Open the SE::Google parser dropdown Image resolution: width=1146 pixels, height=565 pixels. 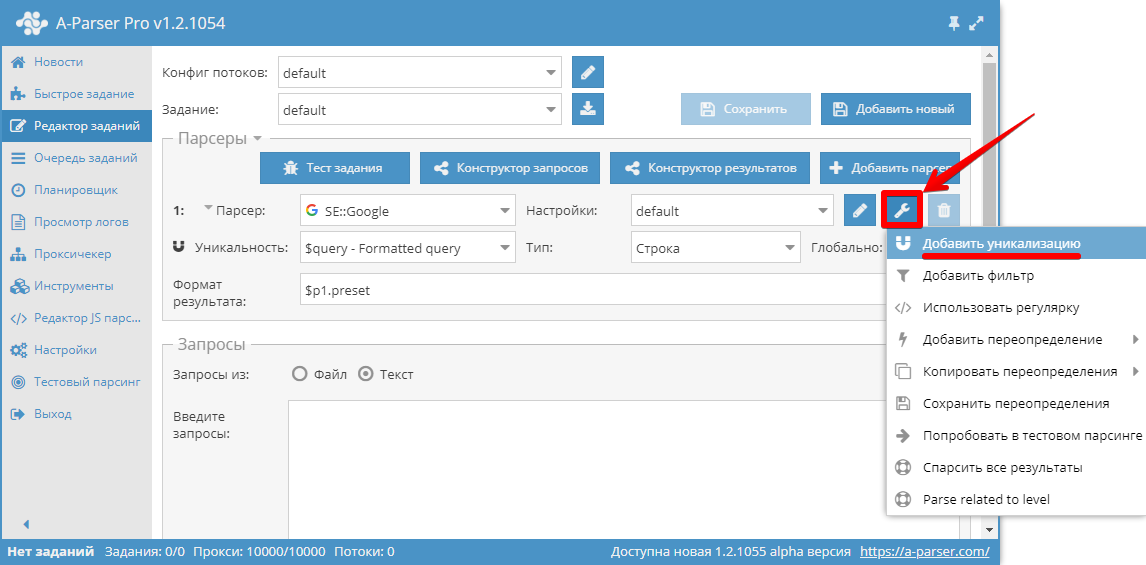(x=408, y=211)
